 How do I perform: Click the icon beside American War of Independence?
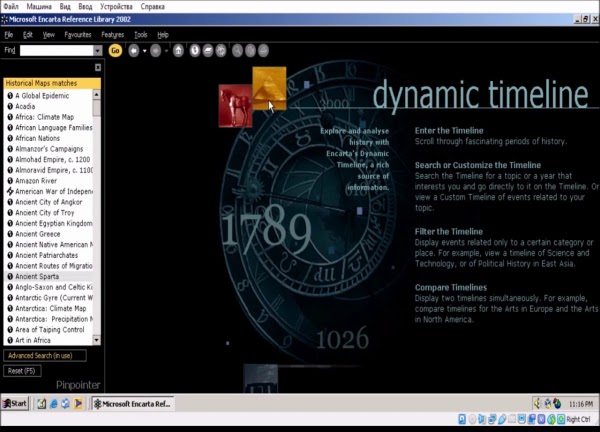[10, 191]
